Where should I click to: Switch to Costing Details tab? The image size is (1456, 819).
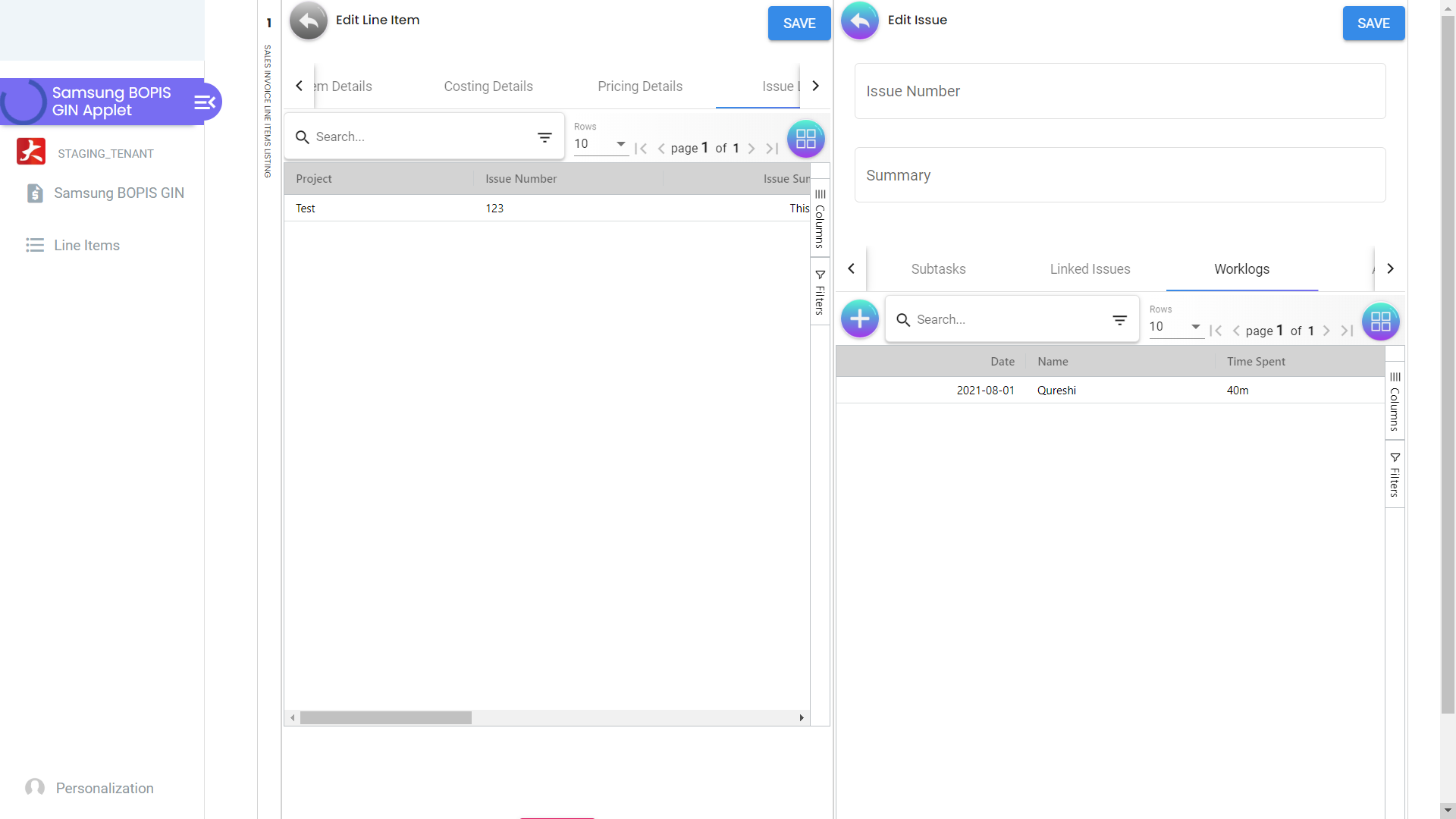tap(488, 86)
